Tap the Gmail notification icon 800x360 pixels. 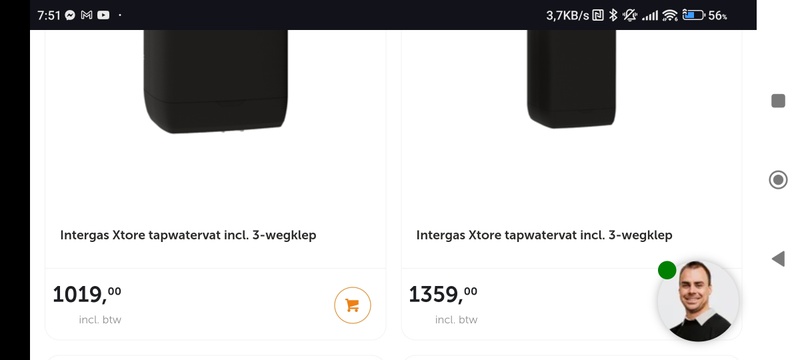tap(86, 15)
